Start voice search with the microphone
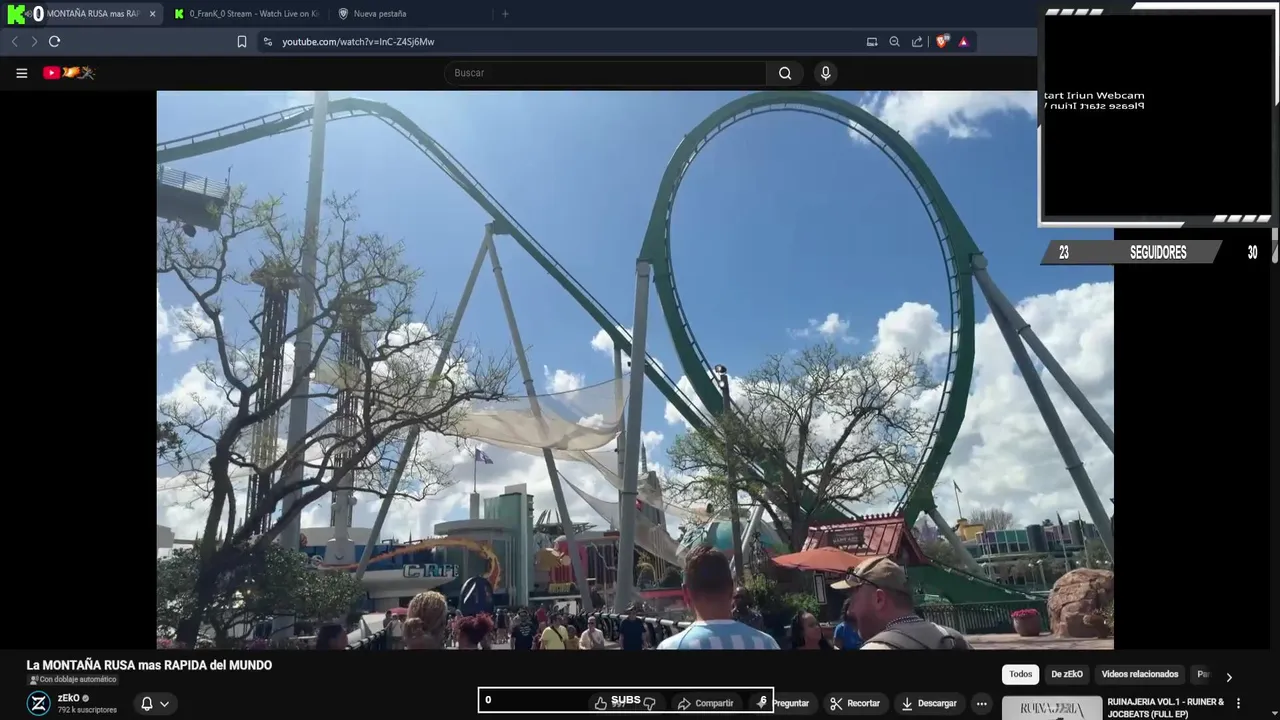The image size is (1280, 720). click(825, 73)
